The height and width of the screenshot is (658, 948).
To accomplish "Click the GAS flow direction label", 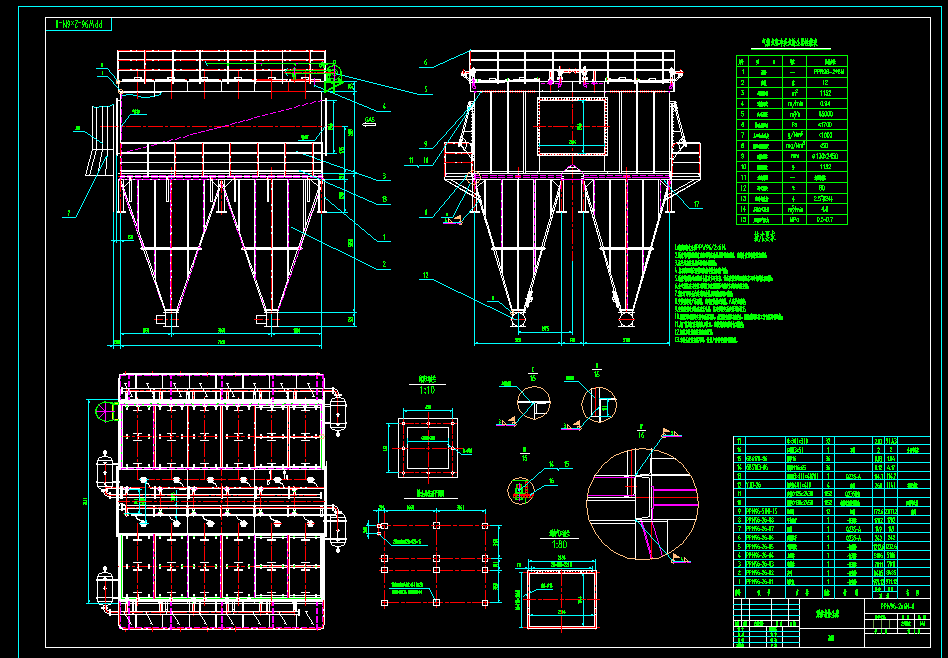I will [x=371, y=120].
